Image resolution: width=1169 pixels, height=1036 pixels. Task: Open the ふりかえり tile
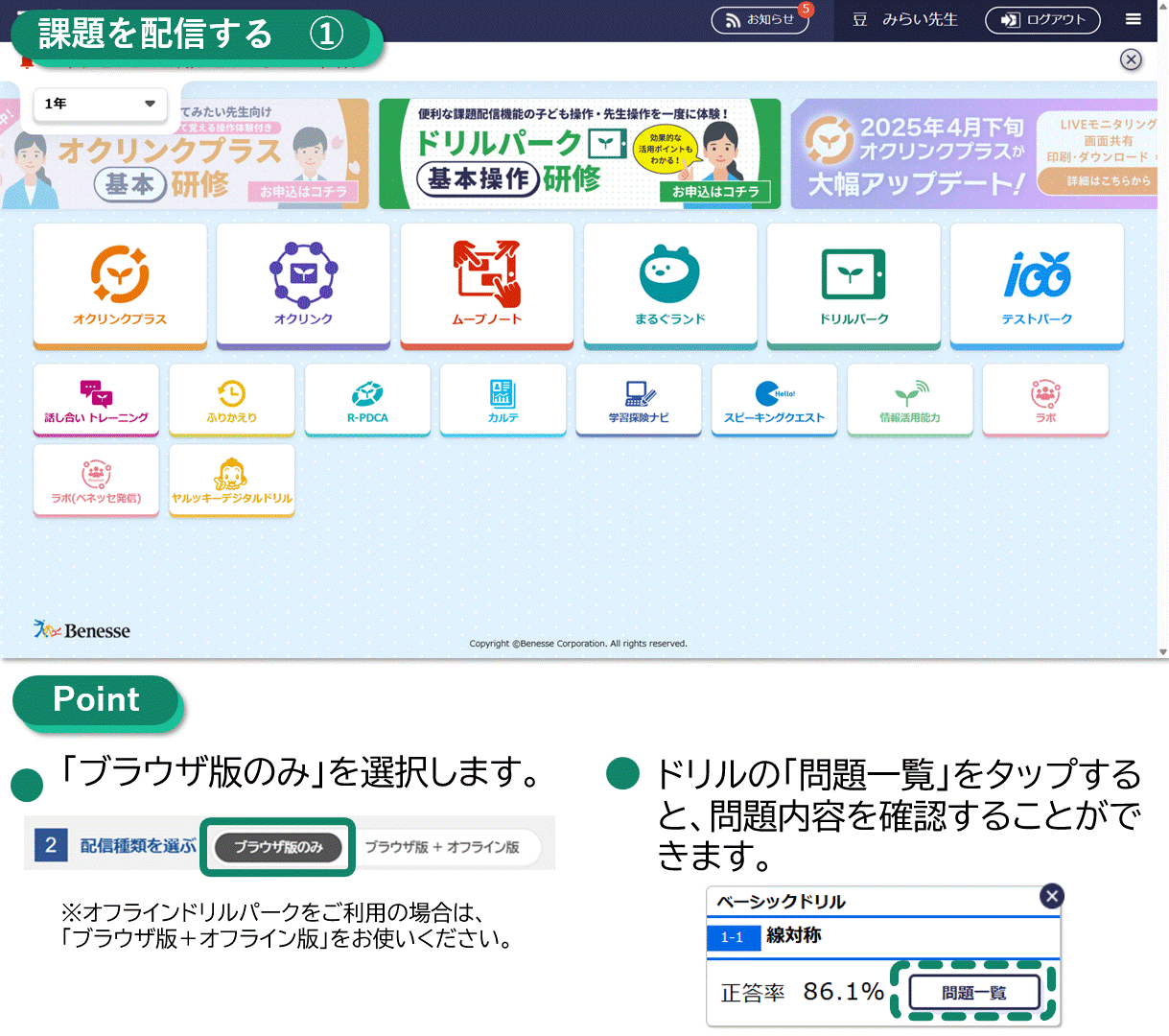[232, 400]
